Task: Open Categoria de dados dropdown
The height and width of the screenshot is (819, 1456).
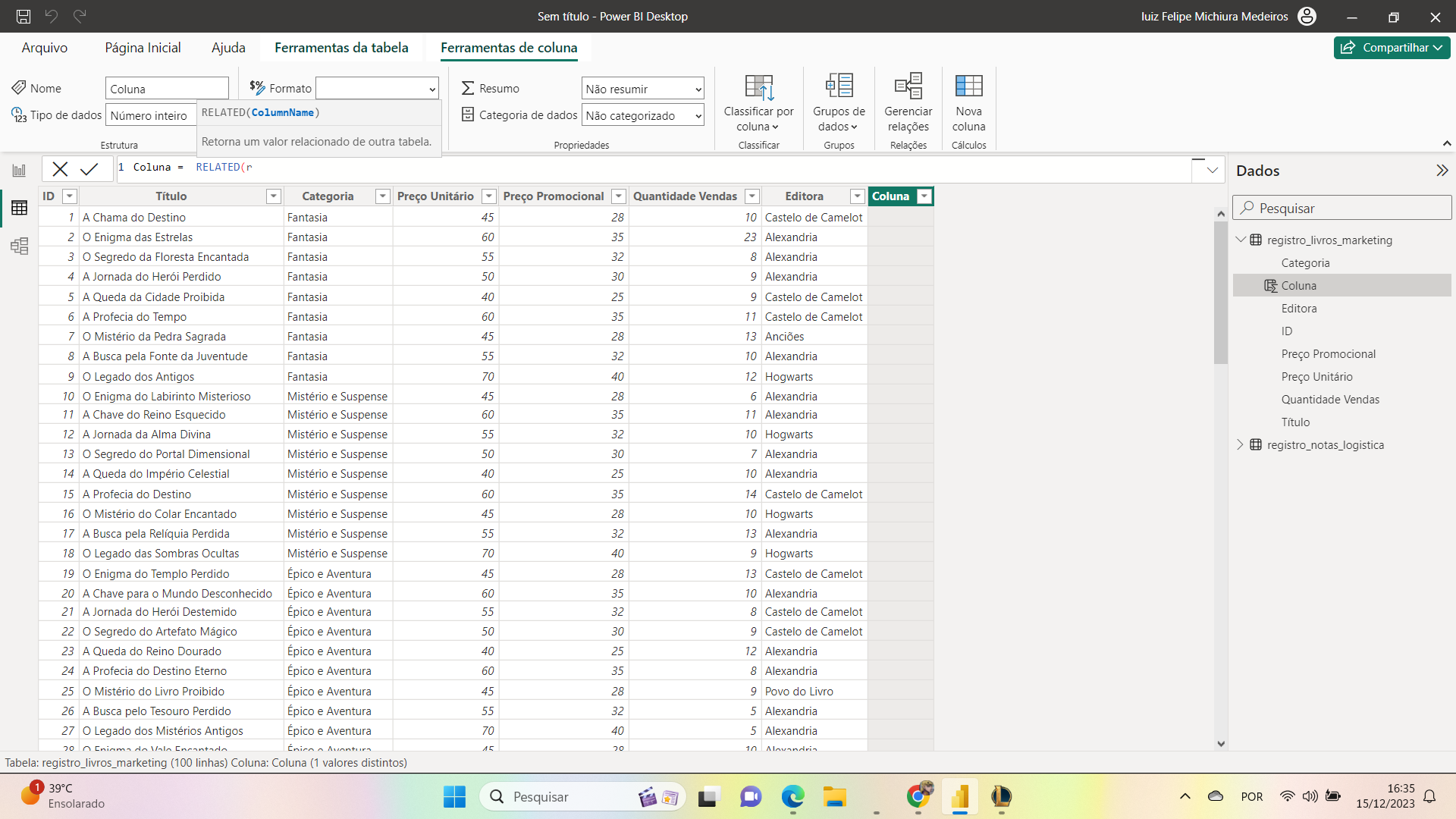Action: pos(642,115)
